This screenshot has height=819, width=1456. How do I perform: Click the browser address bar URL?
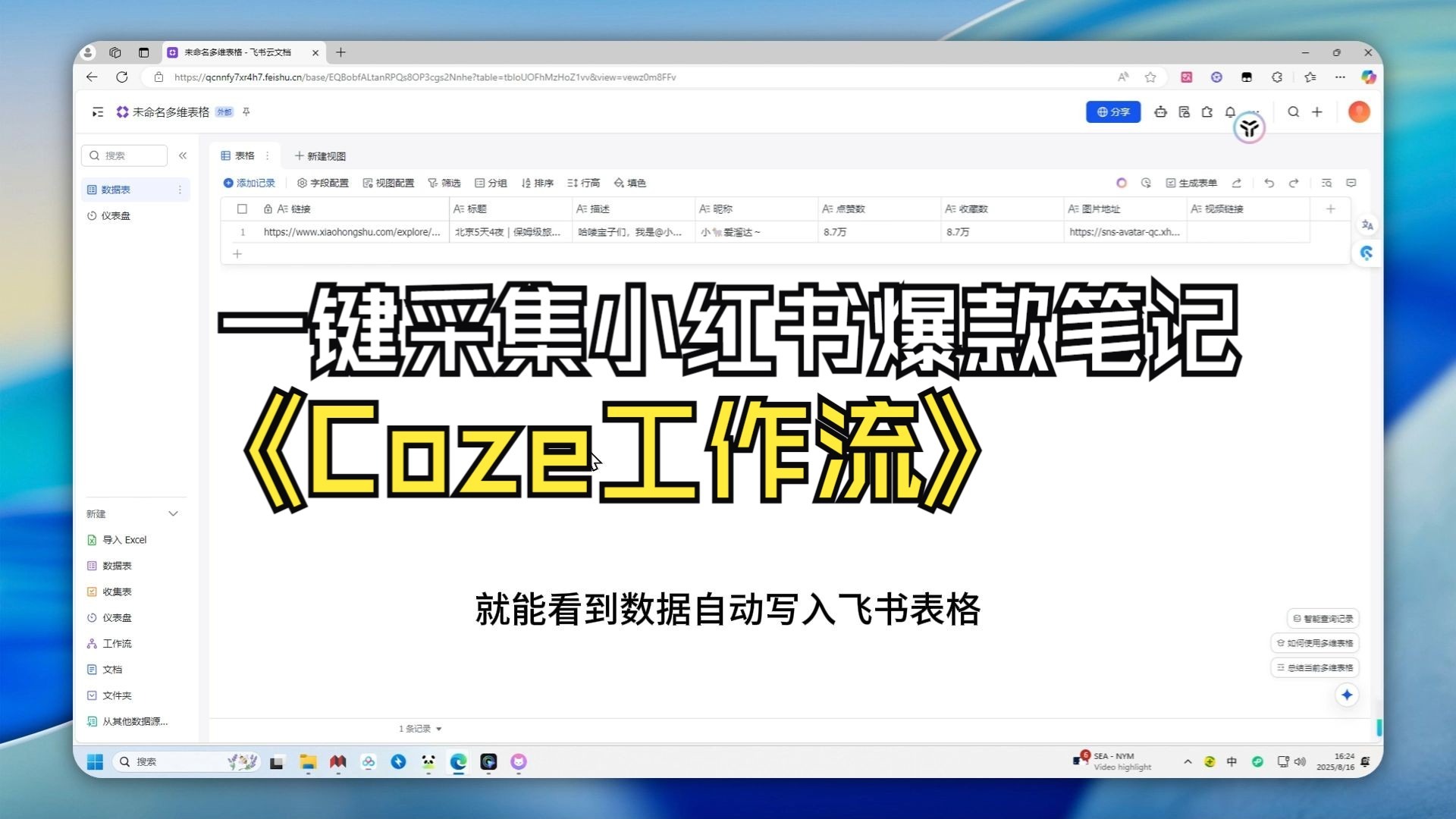point(425,77)
